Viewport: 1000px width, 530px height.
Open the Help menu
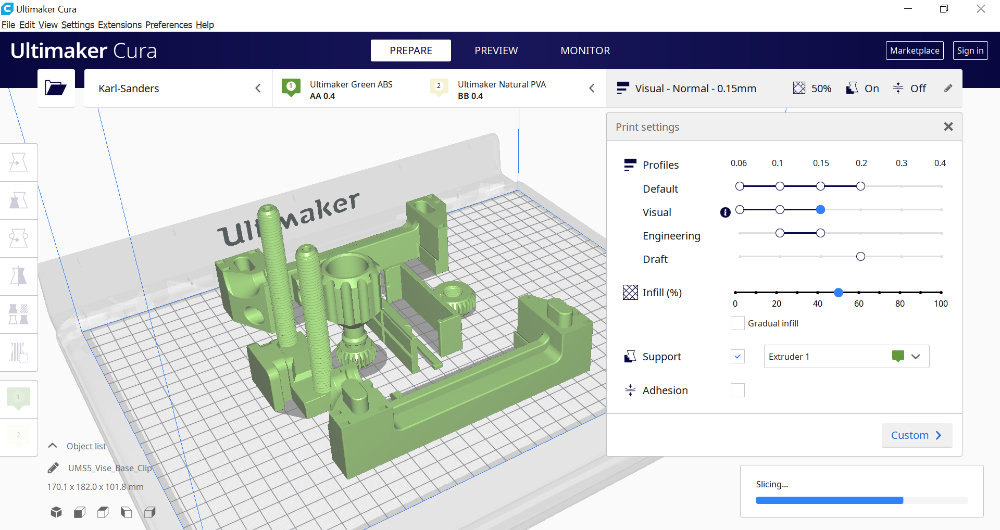pyautogui.click(x=205, y=25)
